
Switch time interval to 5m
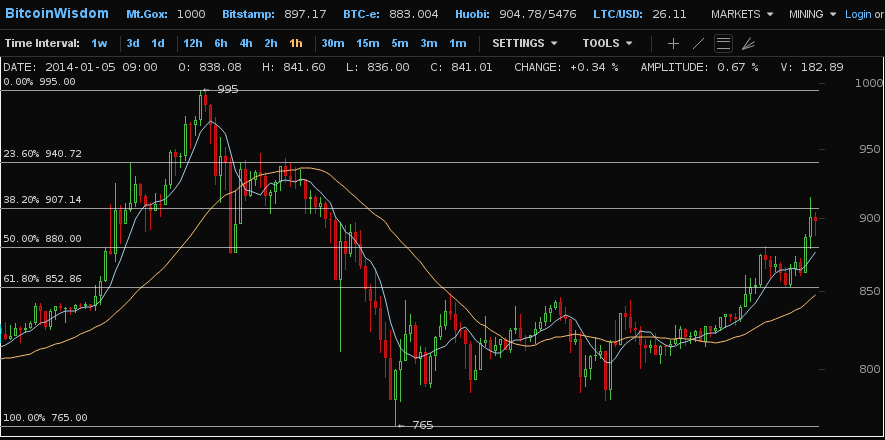400,43
